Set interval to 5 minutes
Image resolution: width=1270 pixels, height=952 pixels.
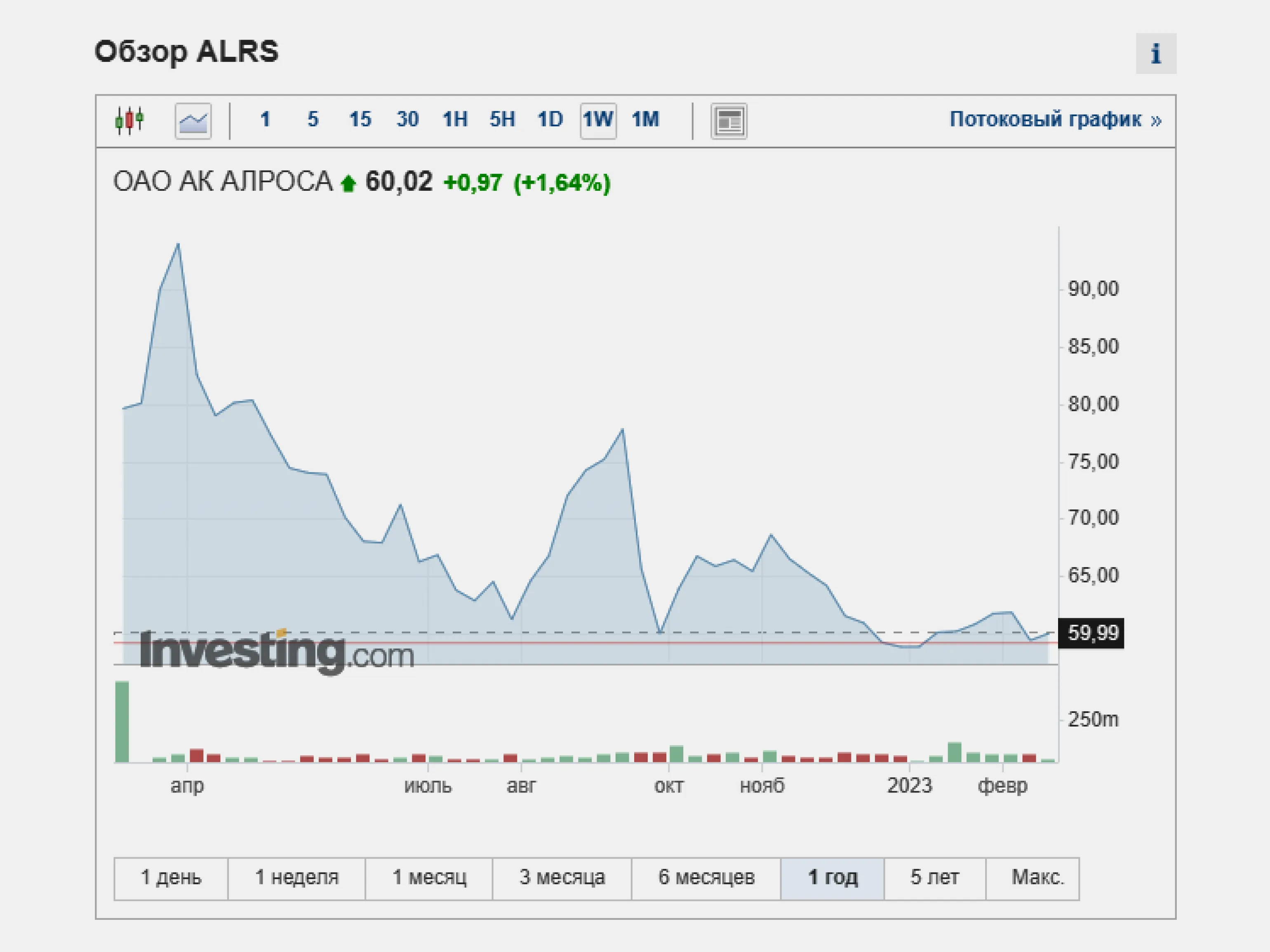point(312,120)
